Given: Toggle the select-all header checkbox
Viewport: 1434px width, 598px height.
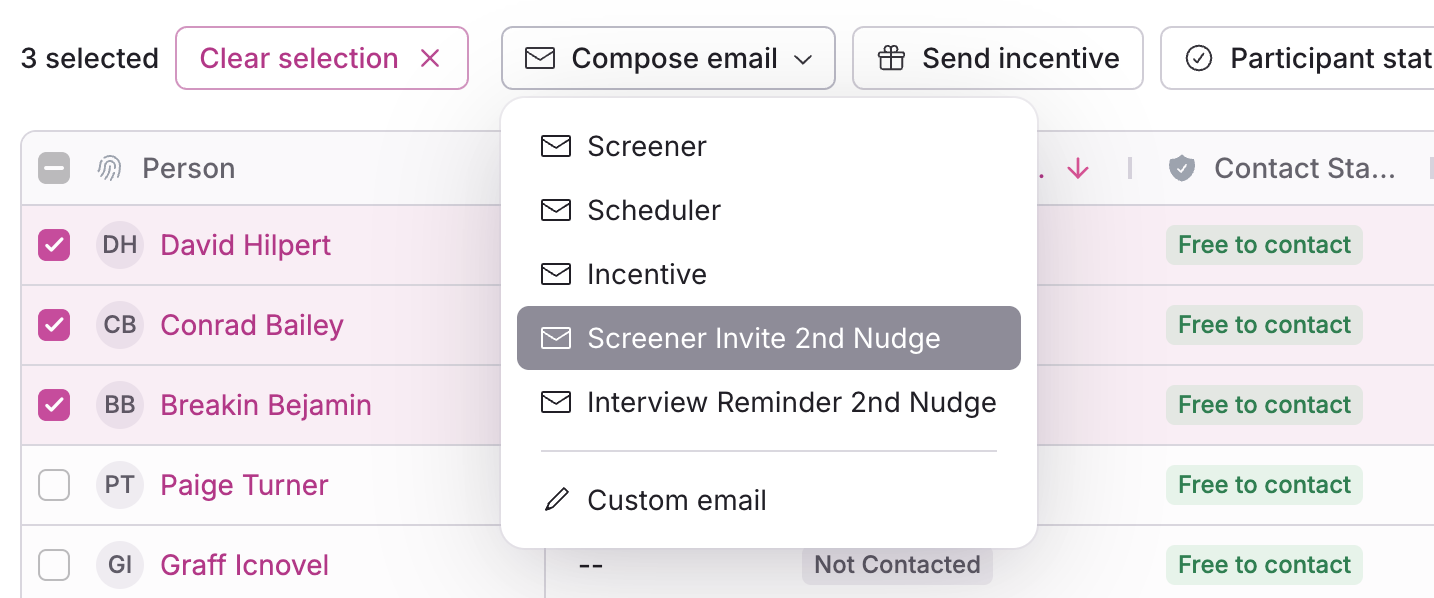Looking at the screenshot, I should [x=54, y=169].
